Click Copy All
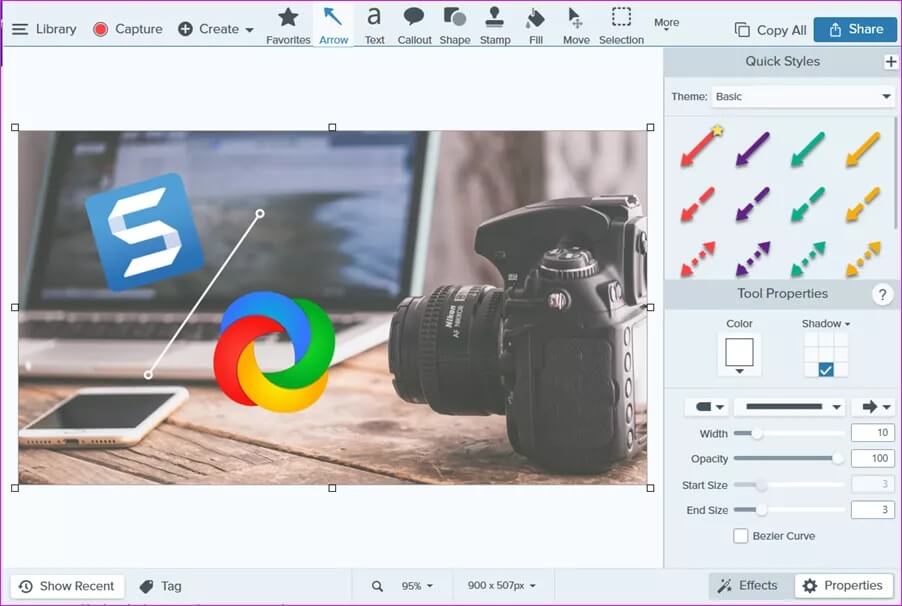 click(770, 30)
